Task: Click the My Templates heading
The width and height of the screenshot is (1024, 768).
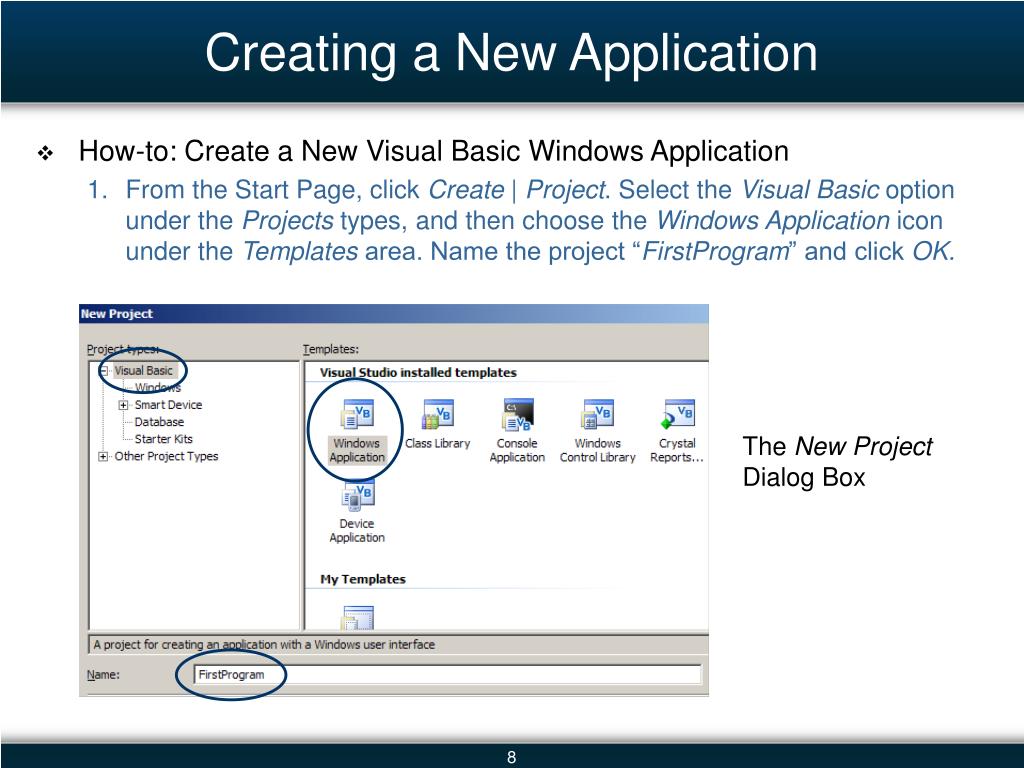Action: 363,579
